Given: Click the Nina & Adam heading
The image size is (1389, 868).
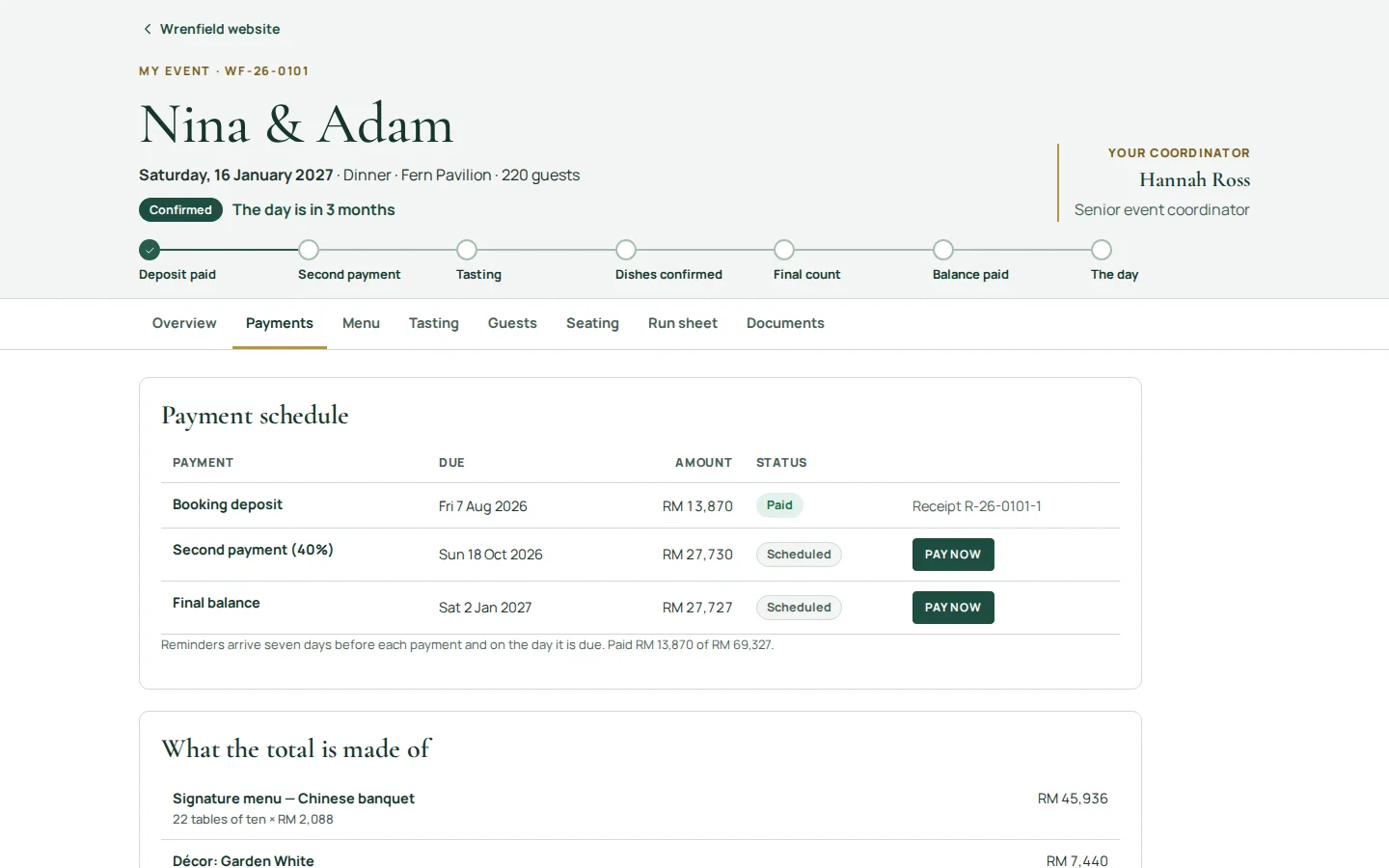Looking at the screenshot, I should click(296, 124).
